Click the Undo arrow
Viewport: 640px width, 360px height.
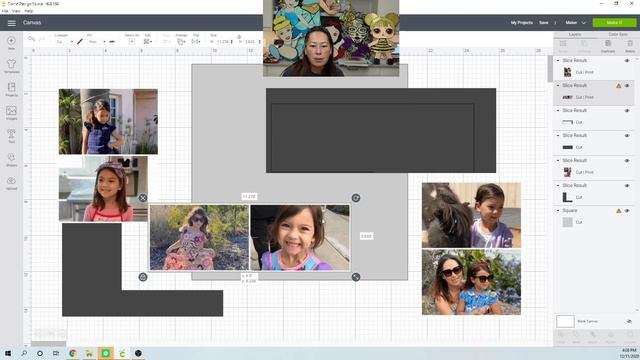(31, 39)
